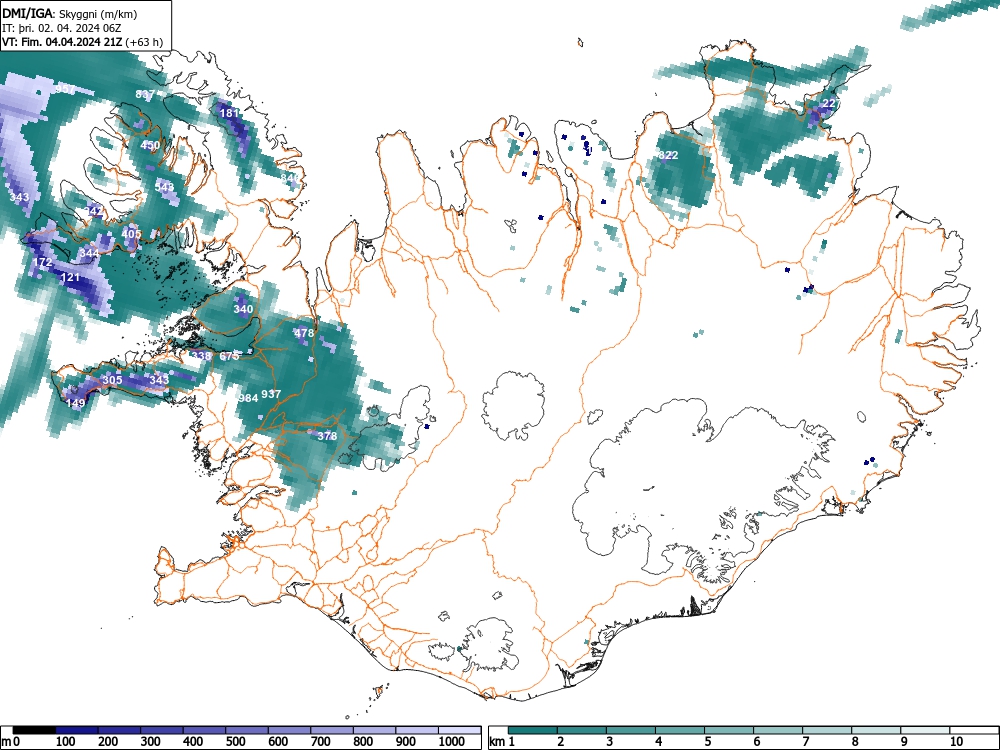This screenshot has width=1000, height=750.
Task: Click the '3' tick on the km legend
Action: [609, 742]
